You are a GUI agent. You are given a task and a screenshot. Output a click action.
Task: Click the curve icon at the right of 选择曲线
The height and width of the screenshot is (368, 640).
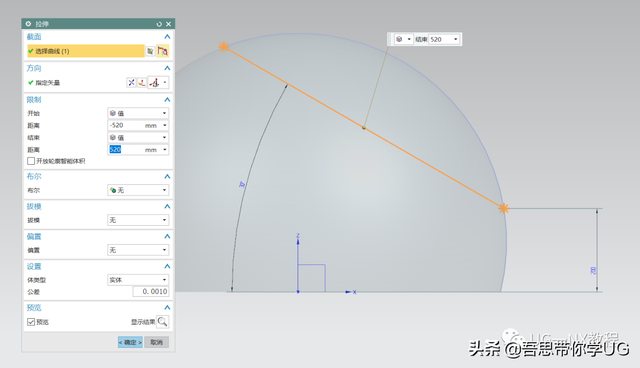pyautogui.click(x=162, y=51)
